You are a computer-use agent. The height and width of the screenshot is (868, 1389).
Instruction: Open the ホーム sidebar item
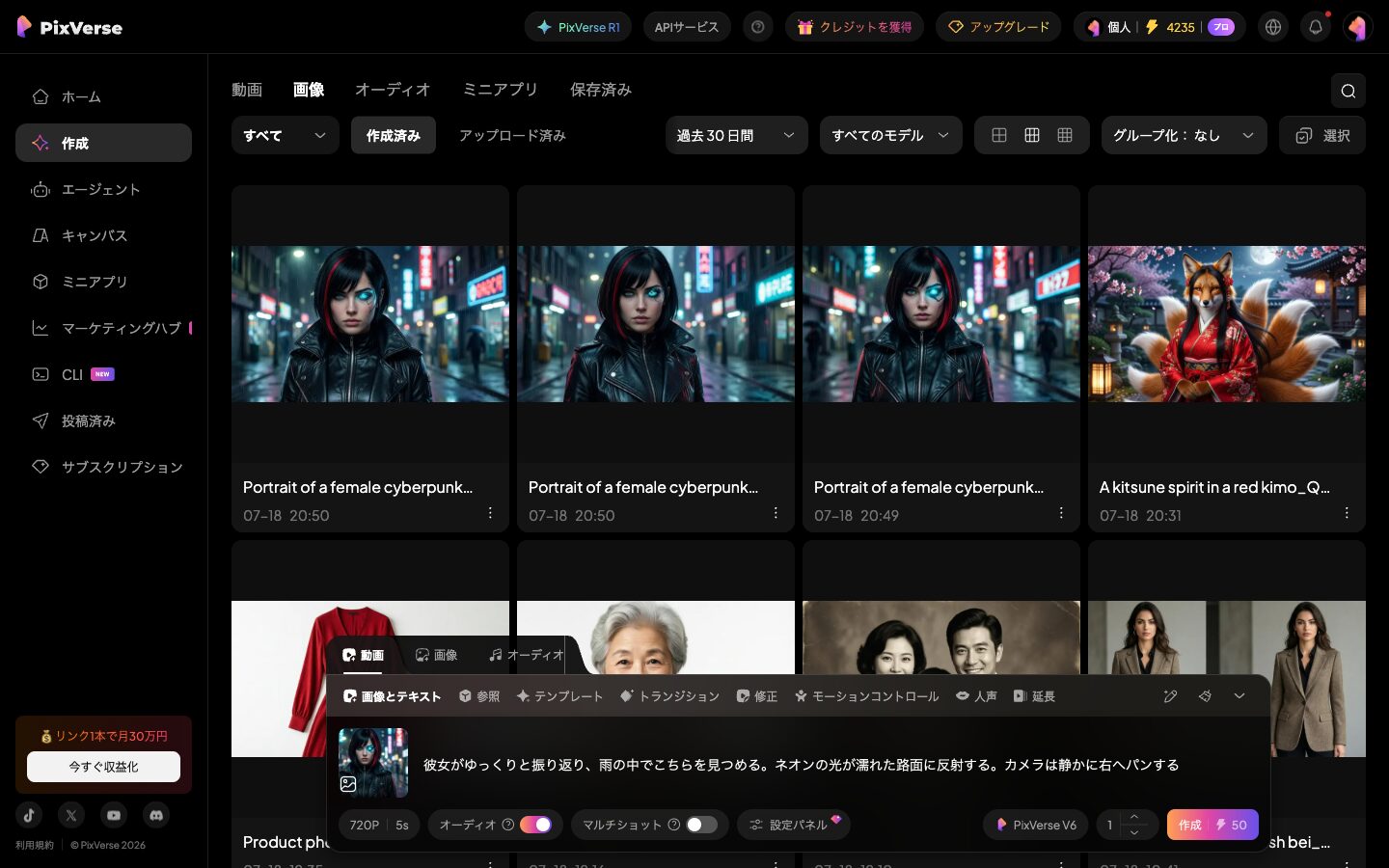pos(103,96)
